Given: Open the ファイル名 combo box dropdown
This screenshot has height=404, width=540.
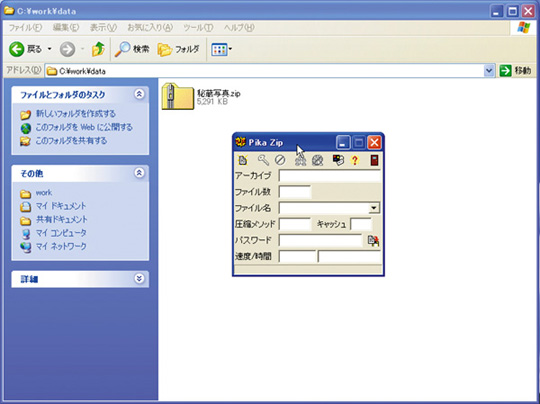Looking at the screenshot, I should [374, 208].
